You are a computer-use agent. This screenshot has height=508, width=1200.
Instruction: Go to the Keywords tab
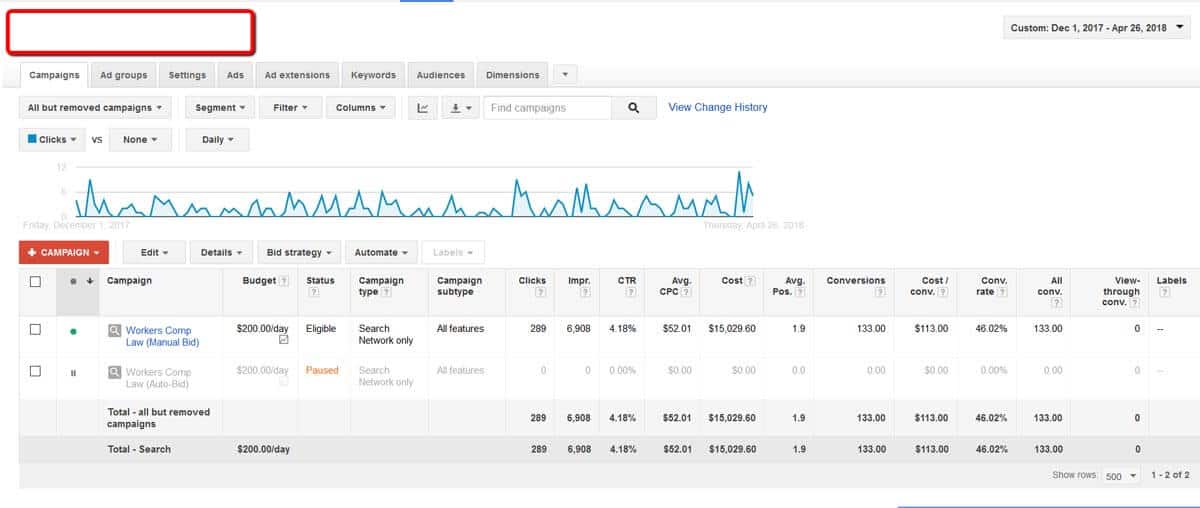373,75
